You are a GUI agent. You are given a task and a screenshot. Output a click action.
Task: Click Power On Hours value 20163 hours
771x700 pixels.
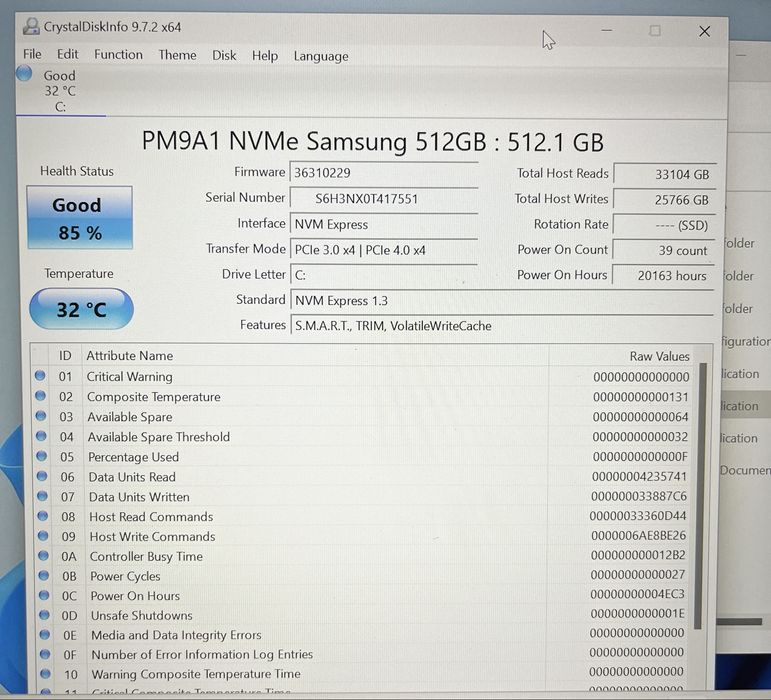pyautogui.click(x=662, y=275)
